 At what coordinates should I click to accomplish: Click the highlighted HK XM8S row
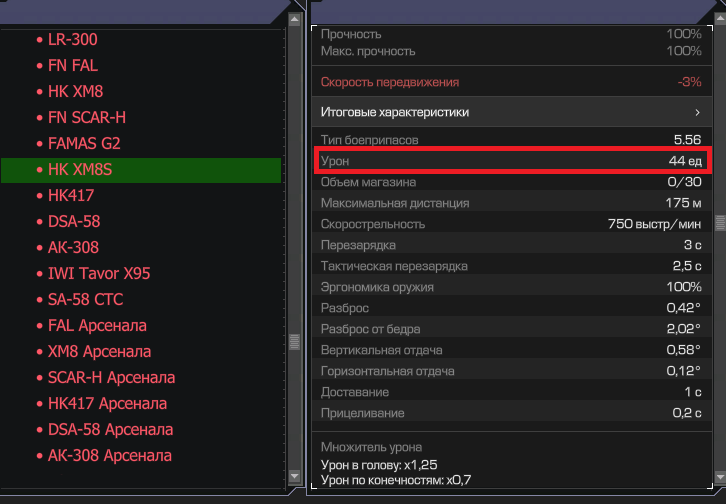[x=141, y=170]
